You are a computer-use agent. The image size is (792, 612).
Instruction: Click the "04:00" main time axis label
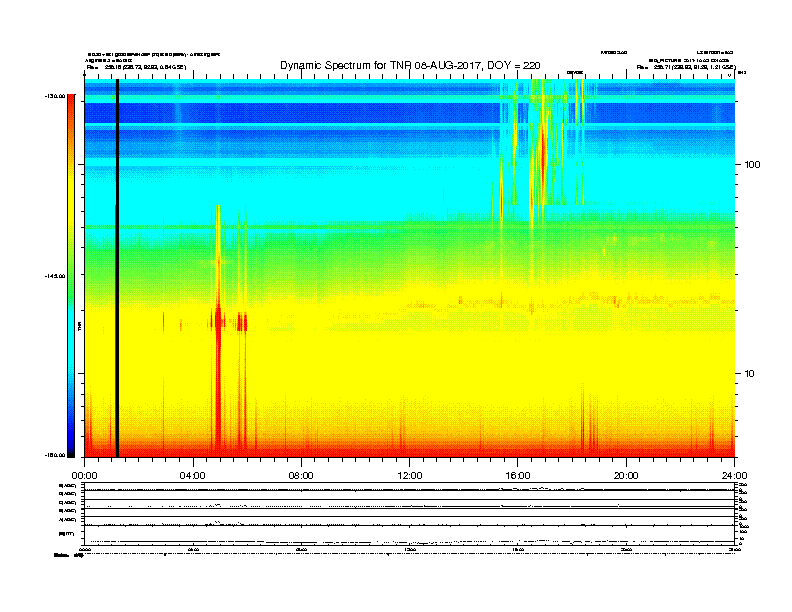(x=193, y=476)
